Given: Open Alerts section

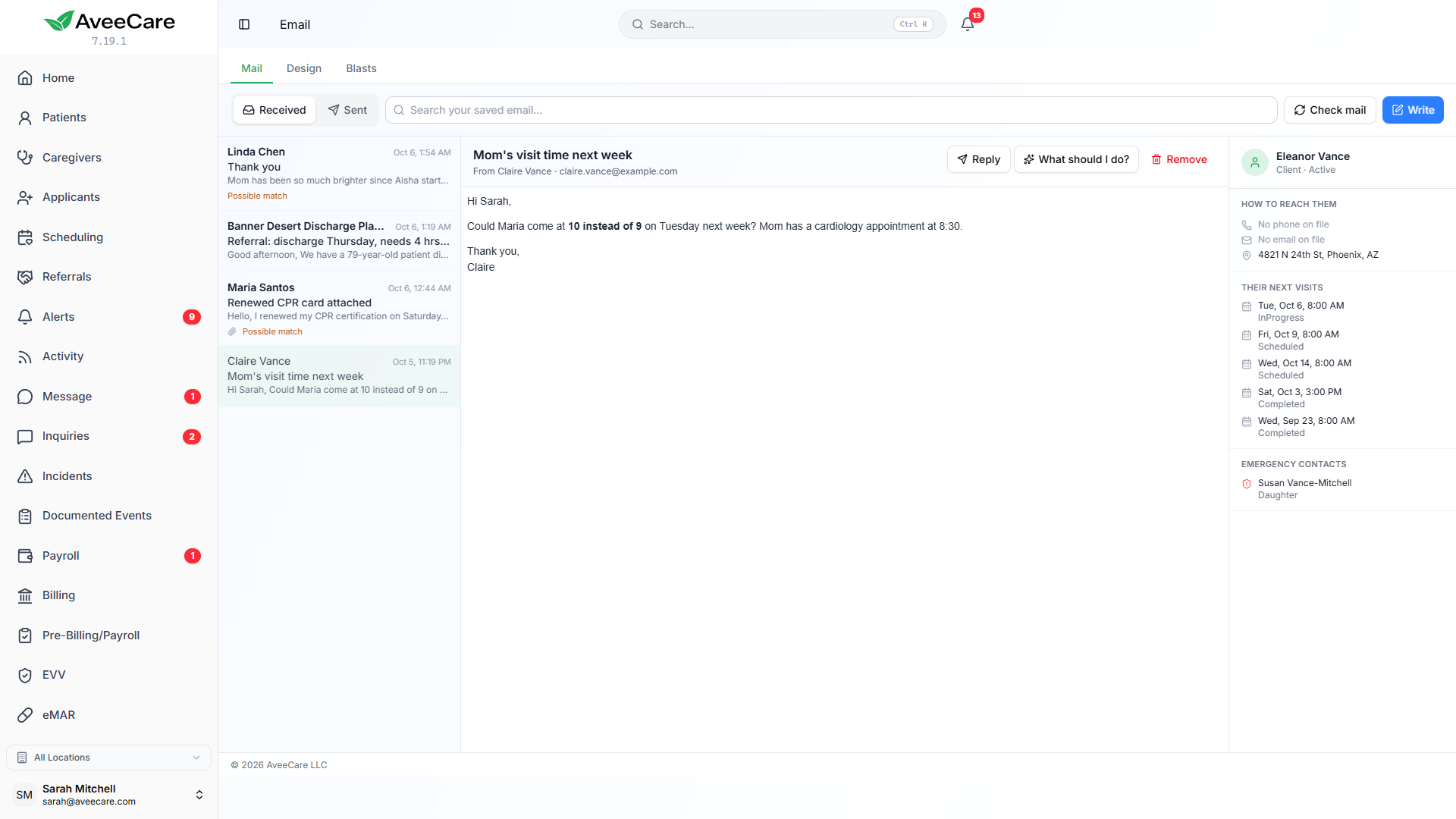Looking at the screenshot, I should (x=108, y=317).
